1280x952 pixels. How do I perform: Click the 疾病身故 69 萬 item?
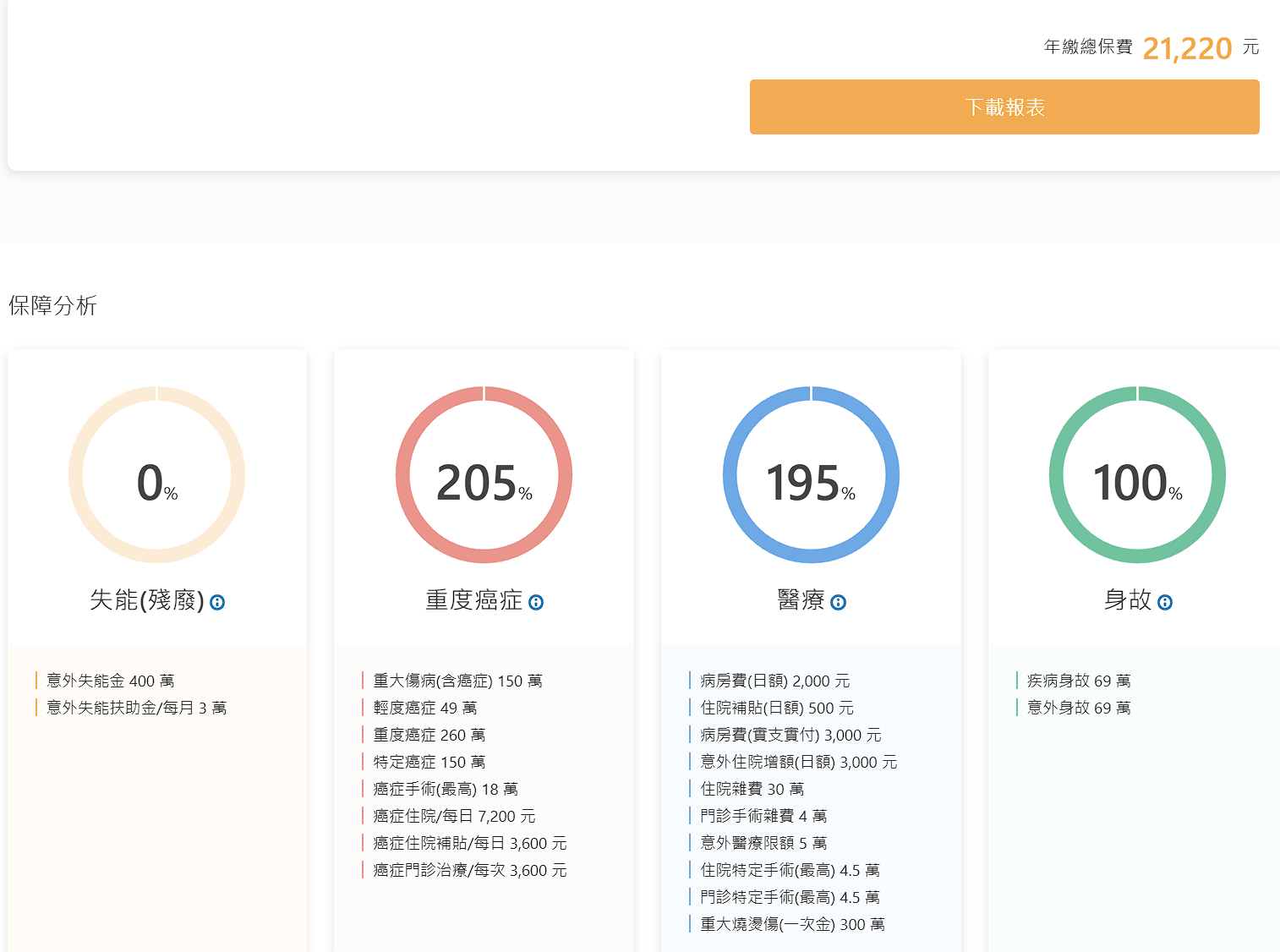[1079, 681]
